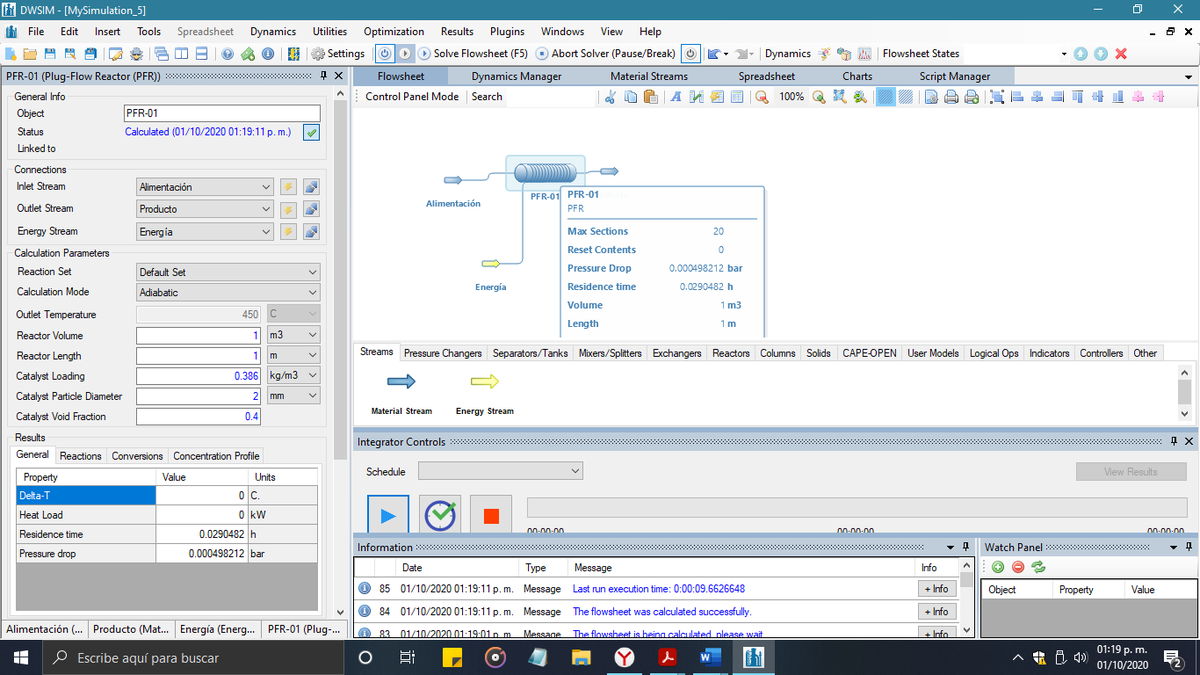This screenshot has height=675, width=1200.
Task: Pick the Energy Stream palette icon
Action: tap(485, 381)
